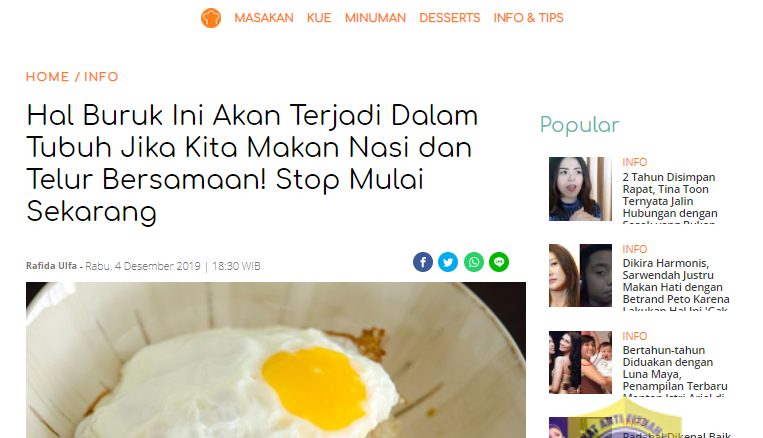Share article via Twitter icon

(448, 262)
